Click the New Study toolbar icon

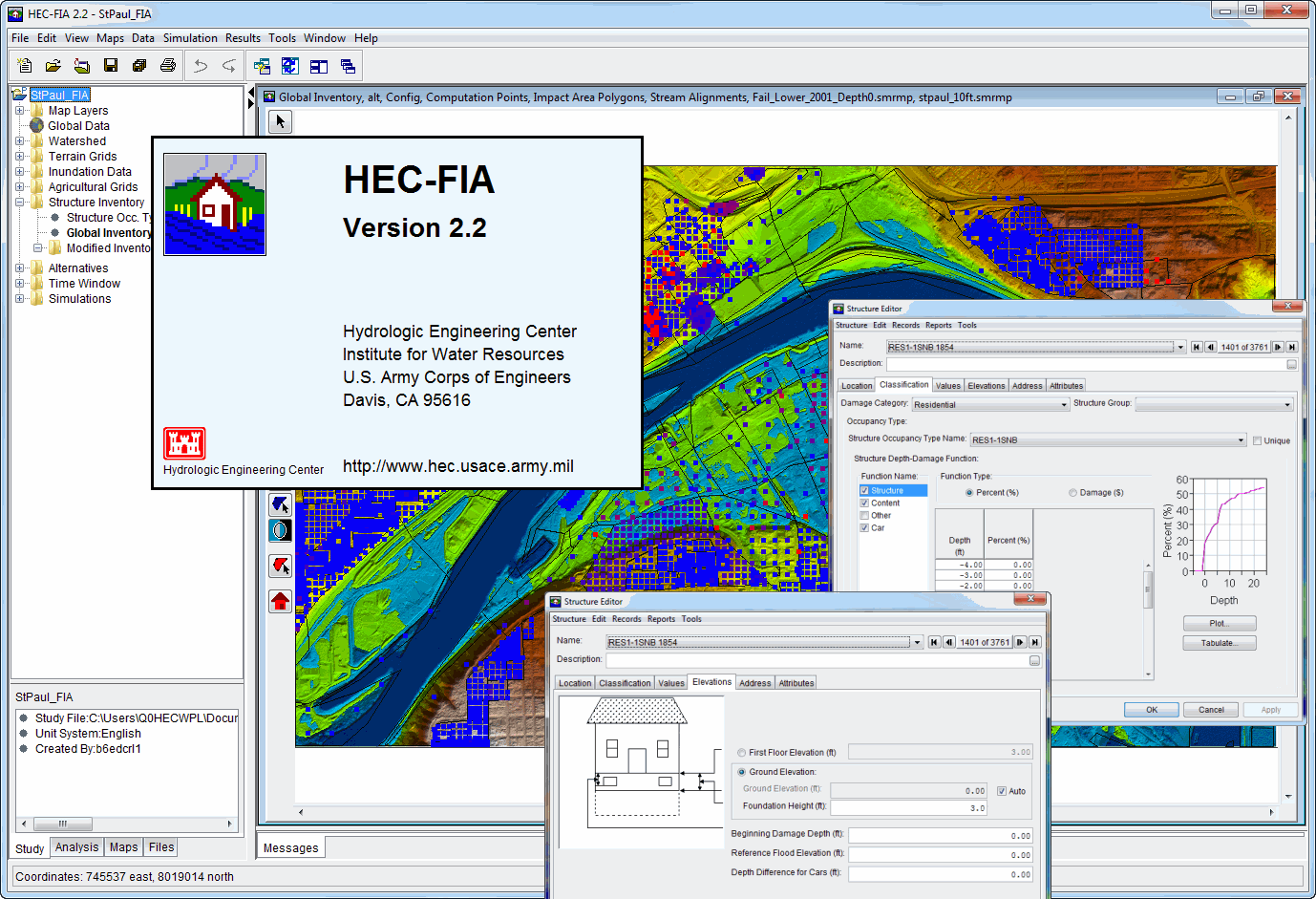pos(25,66)
